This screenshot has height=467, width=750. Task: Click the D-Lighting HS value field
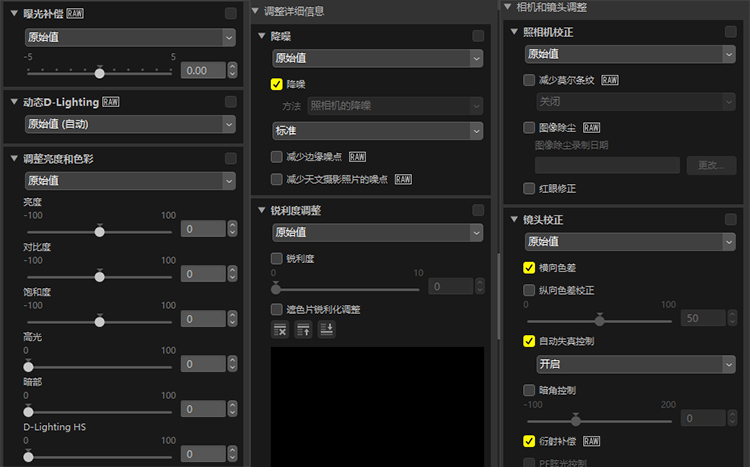point(203,454)
